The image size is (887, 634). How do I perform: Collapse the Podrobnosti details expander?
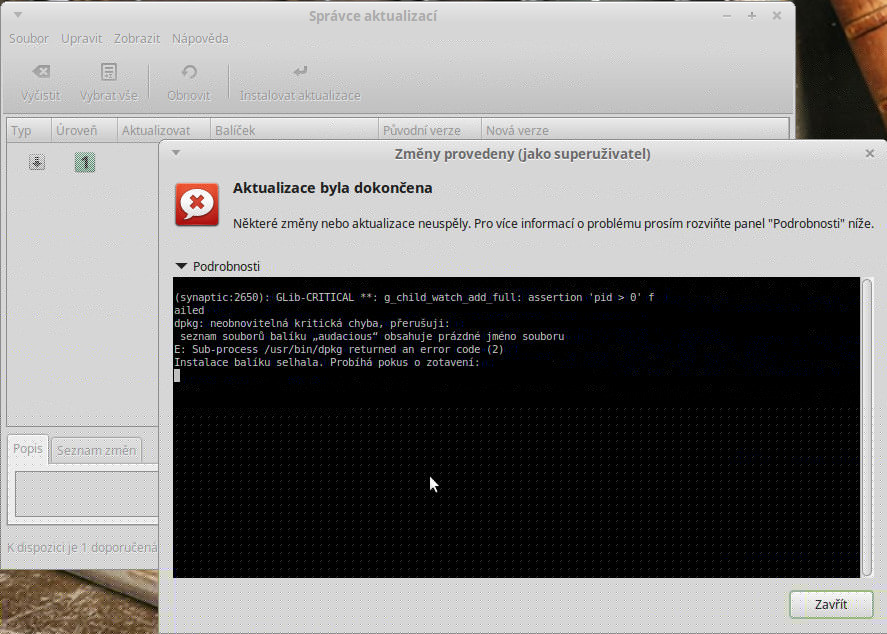tap(181, 266)
